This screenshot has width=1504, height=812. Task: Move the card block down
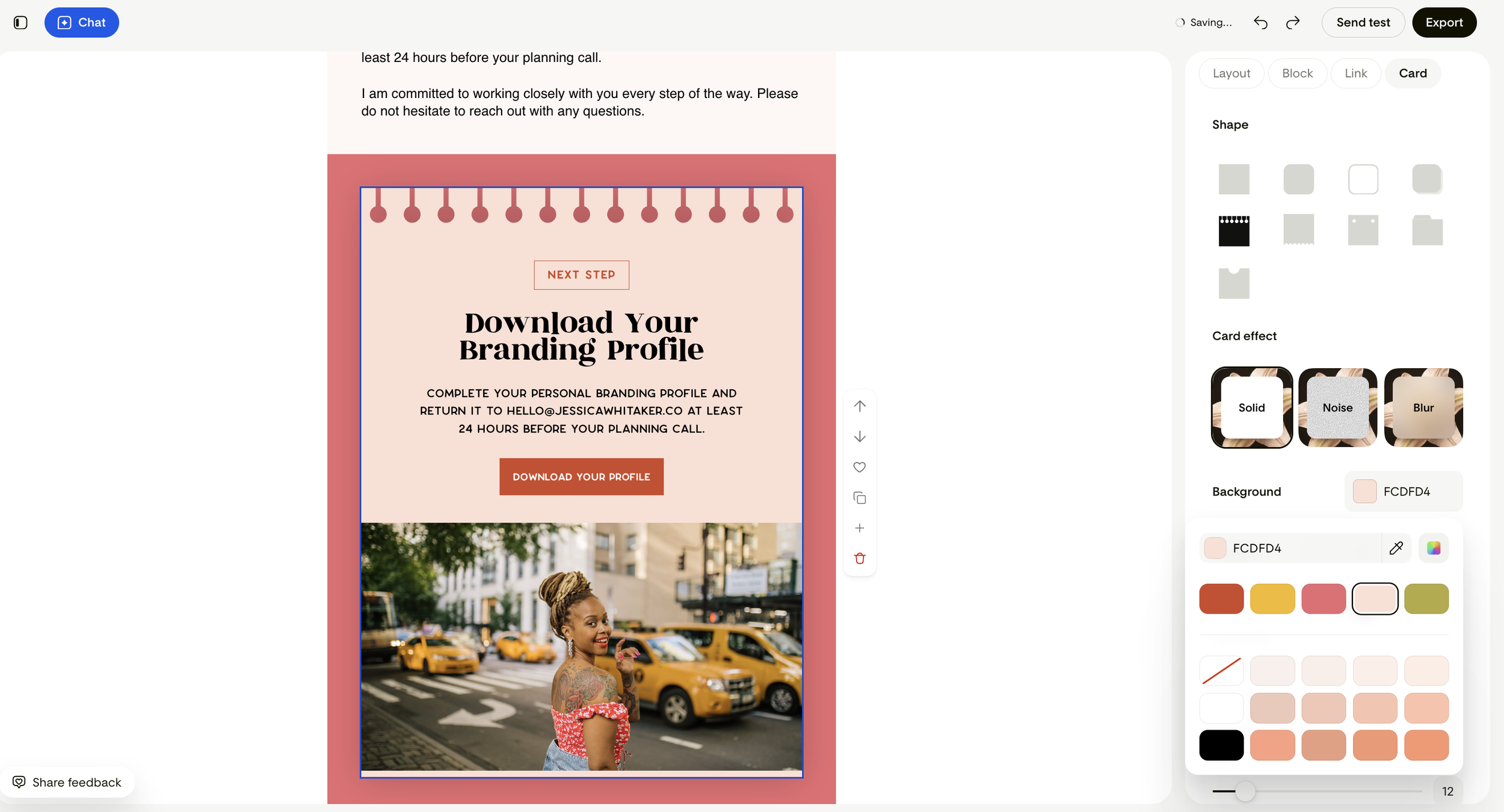pyautogui.click(x=860, y=437)
